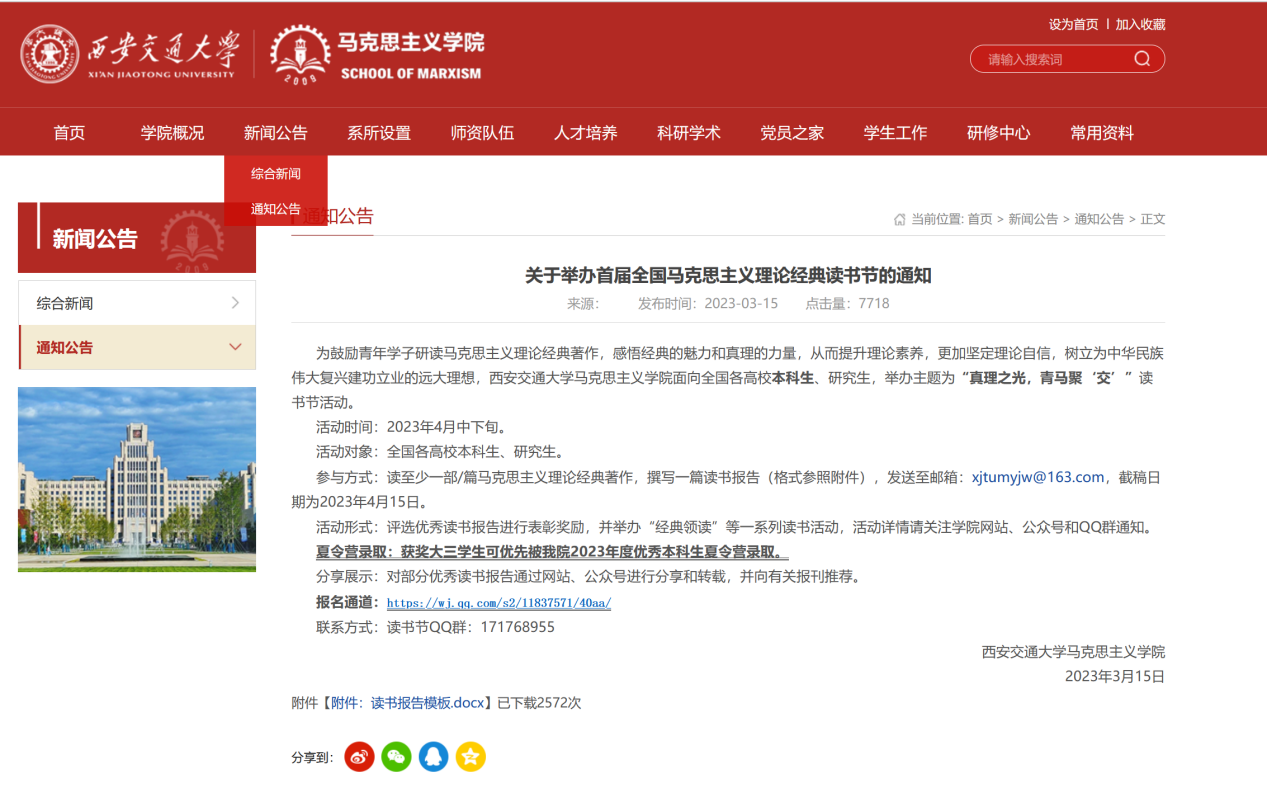The width and height of the screenshot is (1267, 788).
Task: Collapse the 通知公告 sidebar chevron
Action: click(235, 347)
